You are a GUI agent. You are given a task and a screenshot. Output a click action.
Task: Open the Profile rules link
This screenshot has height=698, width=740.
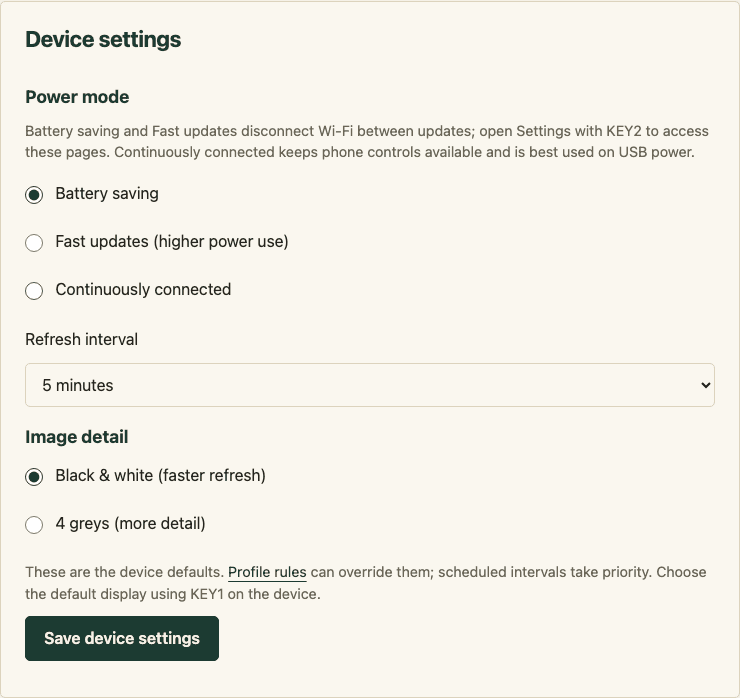pyautogui.click(x=267, y=572)
